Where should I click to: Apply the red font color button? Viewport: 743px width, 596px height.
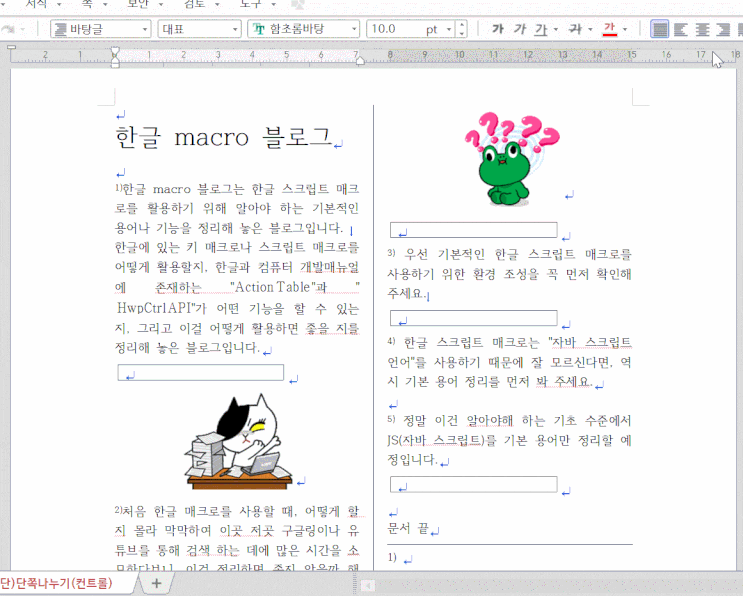(609, 29)
